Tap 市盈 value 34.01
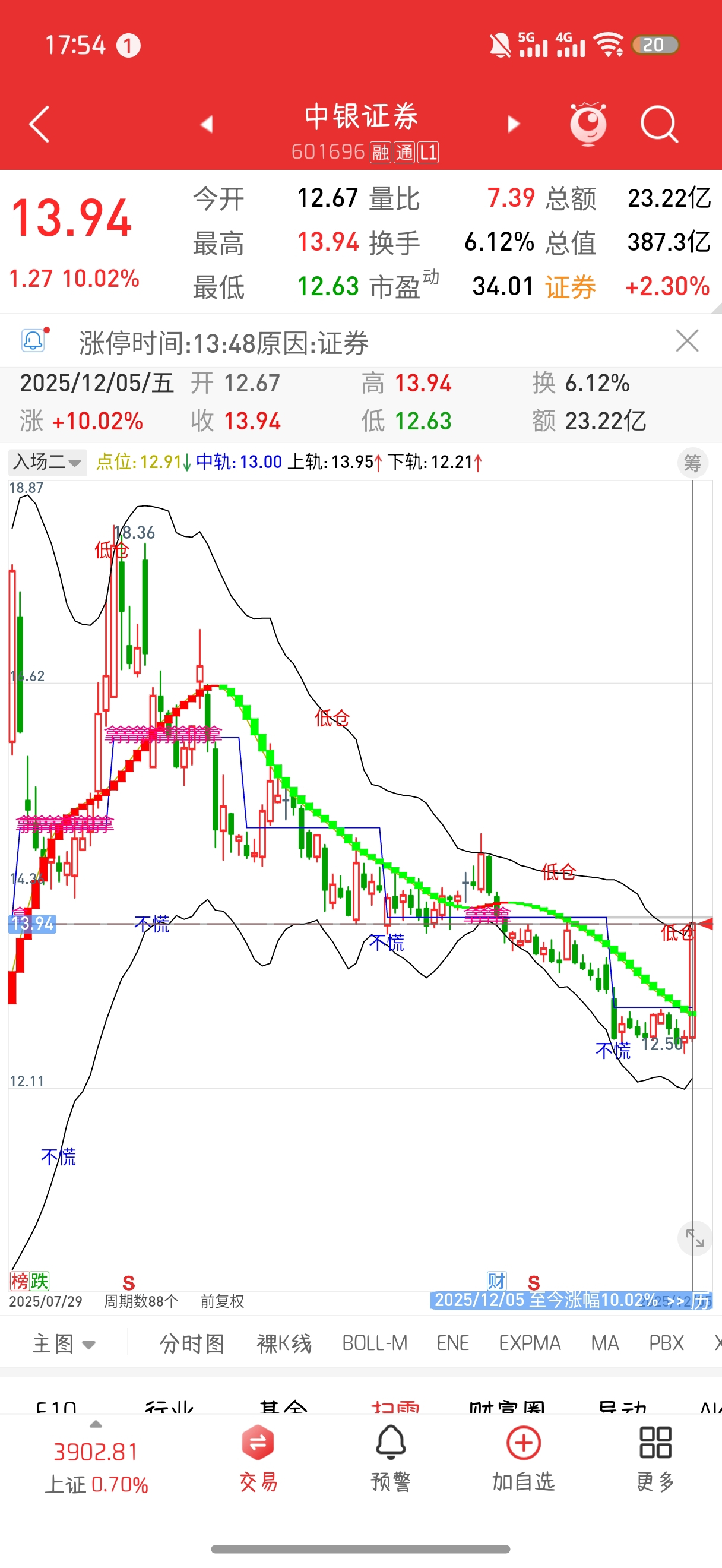The image size is (722, 1568). point(503,286)
